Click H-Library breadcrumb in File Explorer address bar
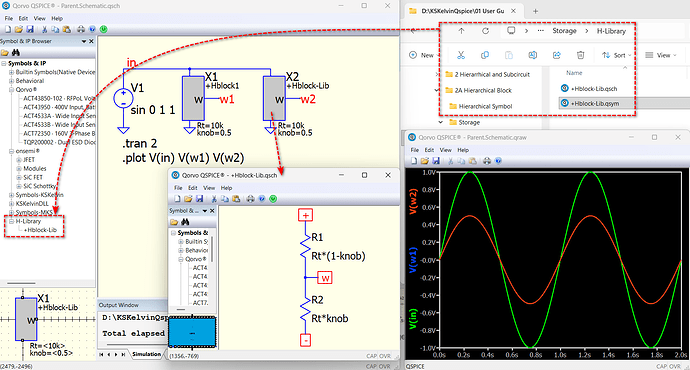The width and height of the screenshot is (690, 370). 611,31
